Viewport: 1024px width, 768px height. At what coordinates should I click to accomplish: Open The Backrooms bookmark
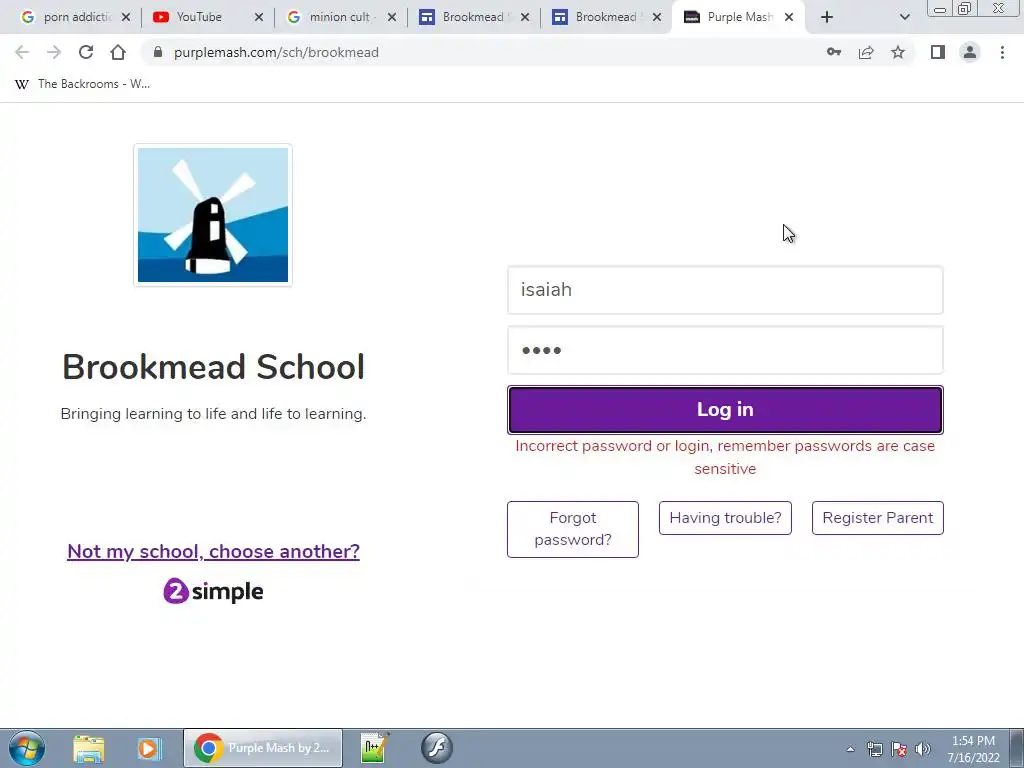(82, 84)
